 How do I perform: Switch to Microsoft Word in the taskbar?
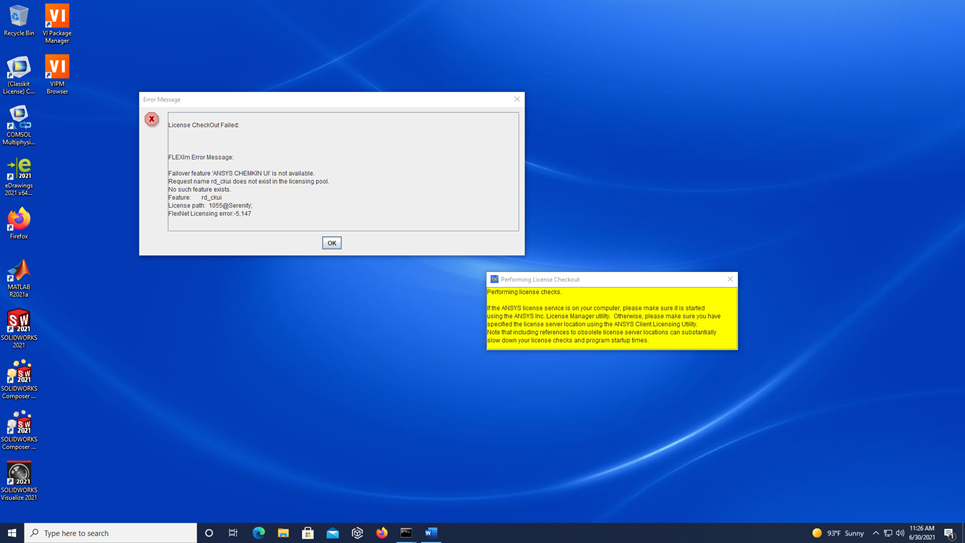431,533
